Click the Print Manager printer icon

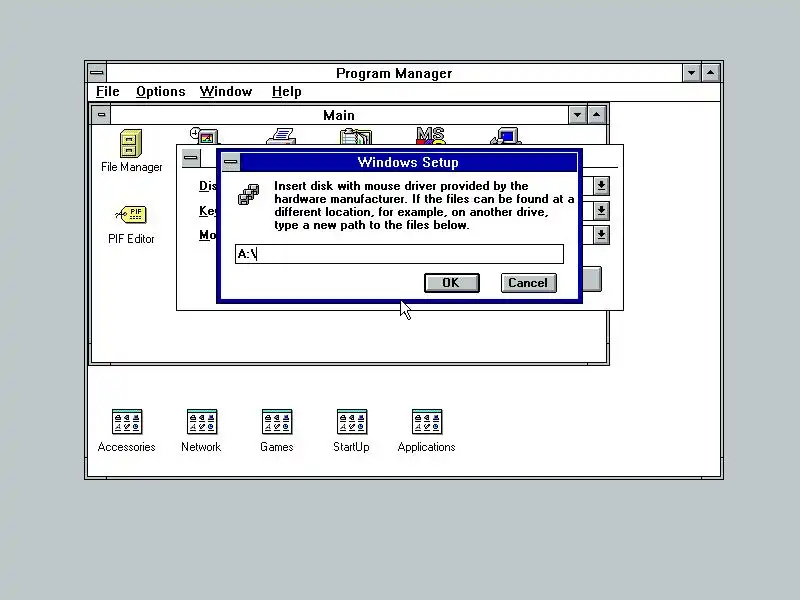281,136
